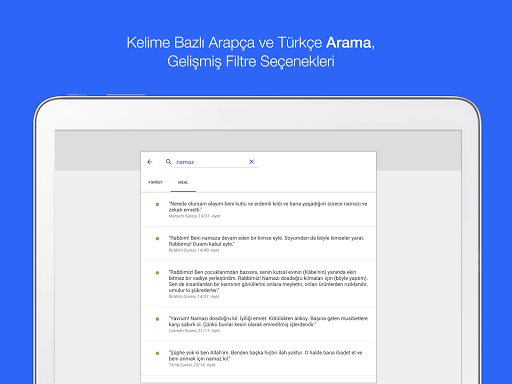The width and height of the screenshot is (512, 384).
Task: Click the Meryem Suresi reference caption
Action: tap(194, 216)
